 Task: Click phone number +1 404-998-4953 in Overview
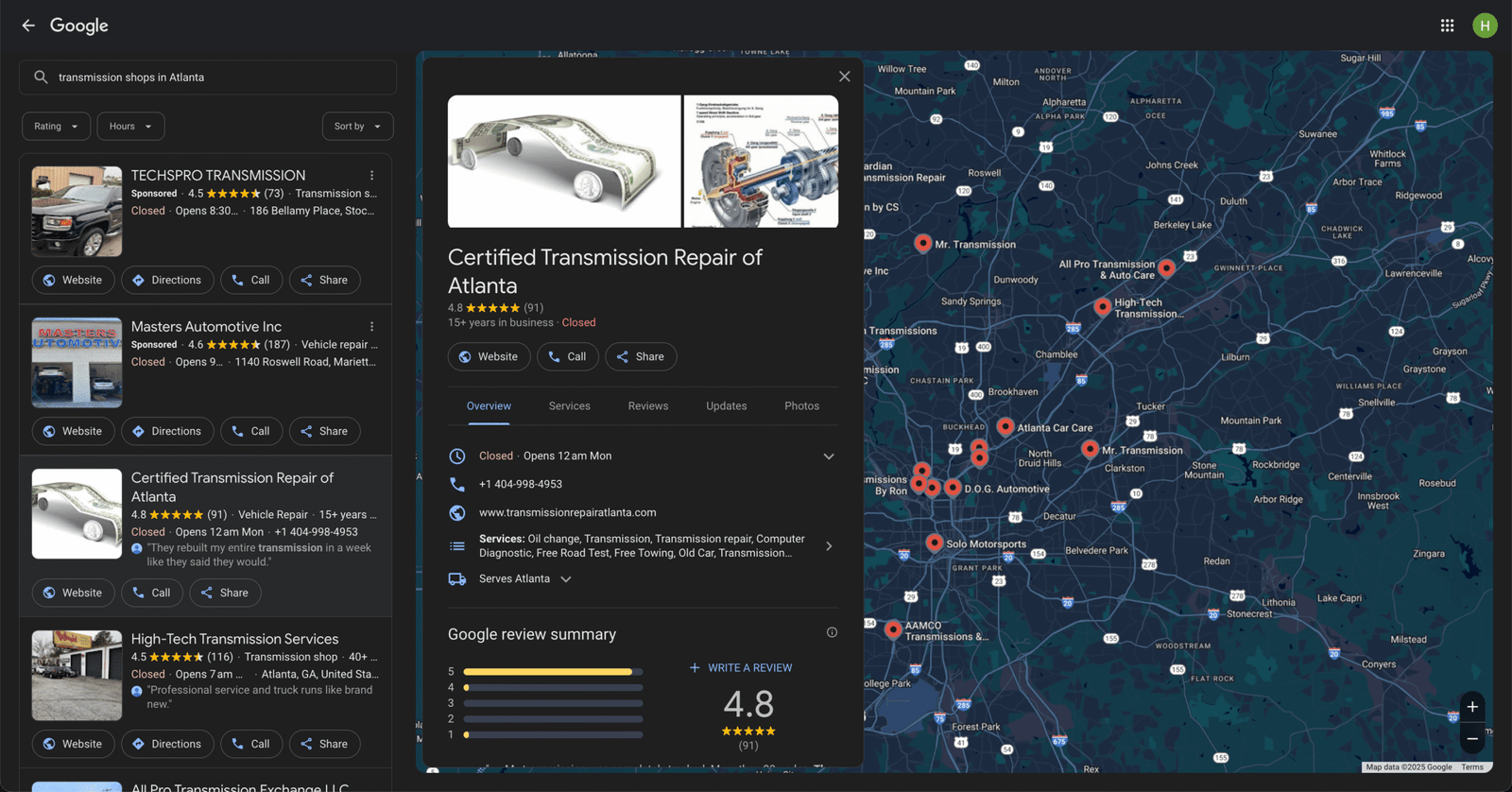point(521,484)
